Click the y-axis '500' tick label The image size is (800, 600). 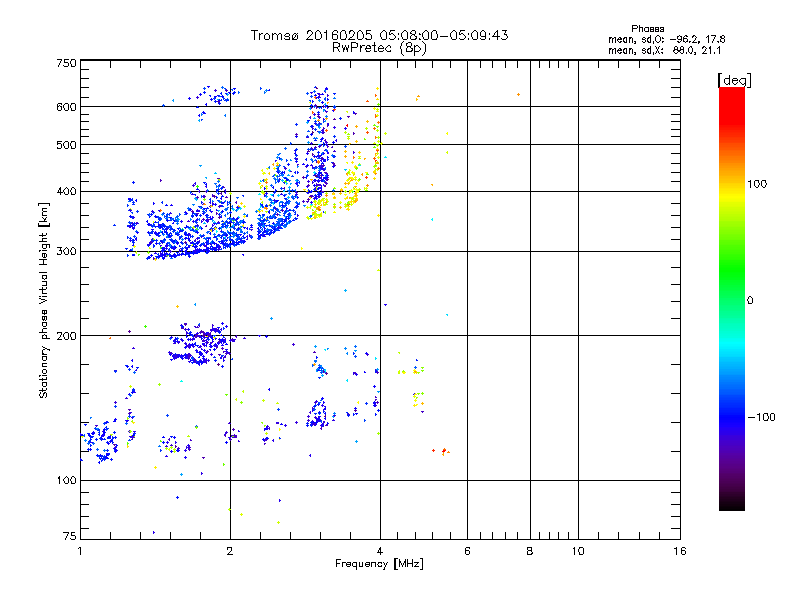point(67,145)
